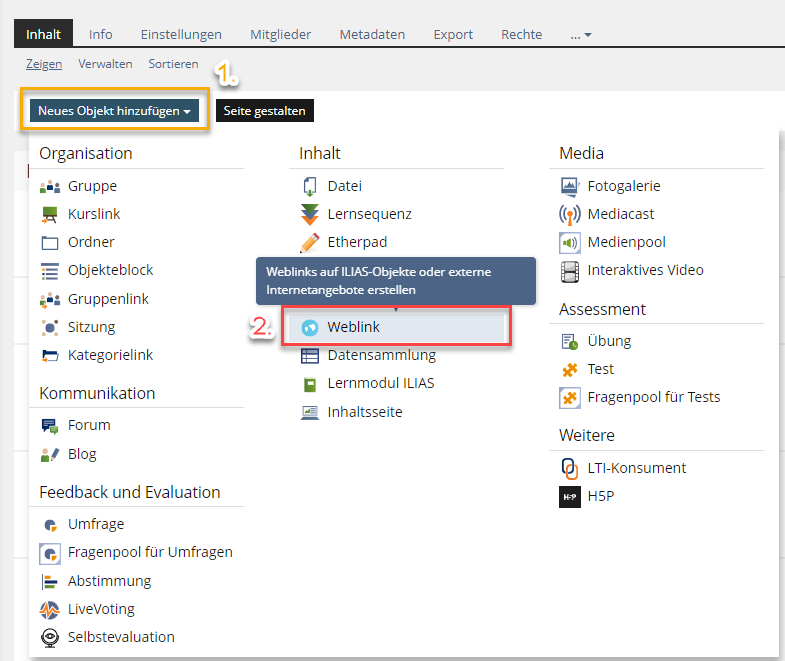Screen dimensions: 785x661
Task: Click the Lernsequenz arrows icon
Action: pos(310,214)
